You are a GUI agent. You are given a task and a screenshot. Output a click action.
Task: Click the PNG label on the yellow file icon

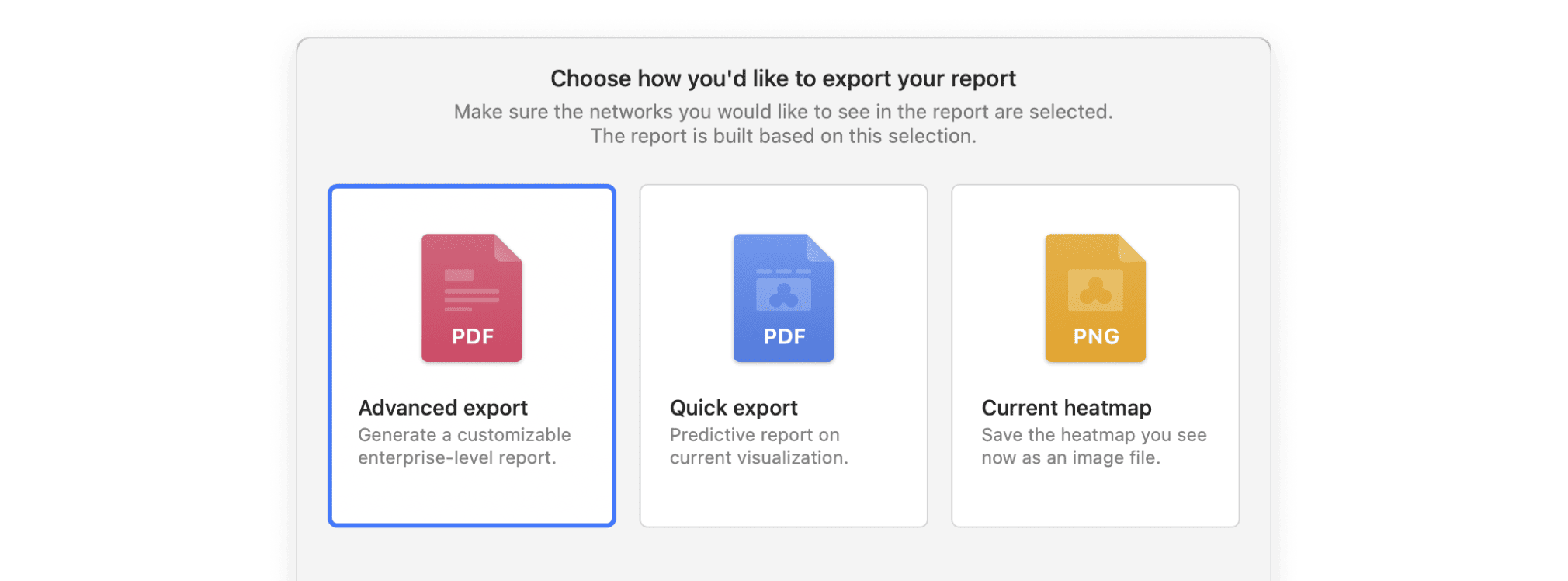point(1095,336)
